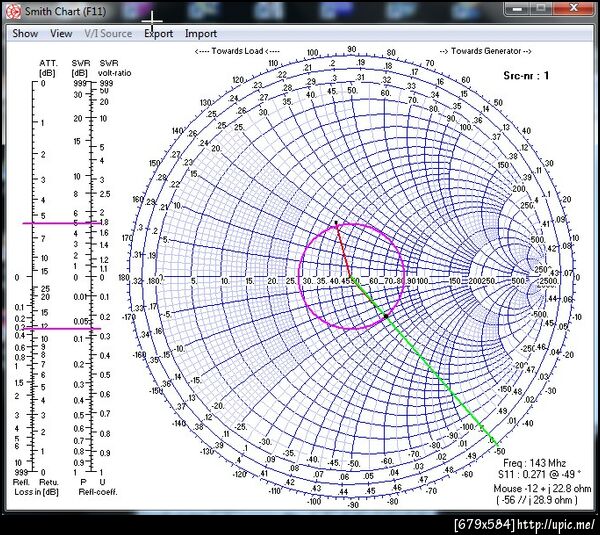Click the 'Freq : 143 Mhz' readout

pos(534,463)
